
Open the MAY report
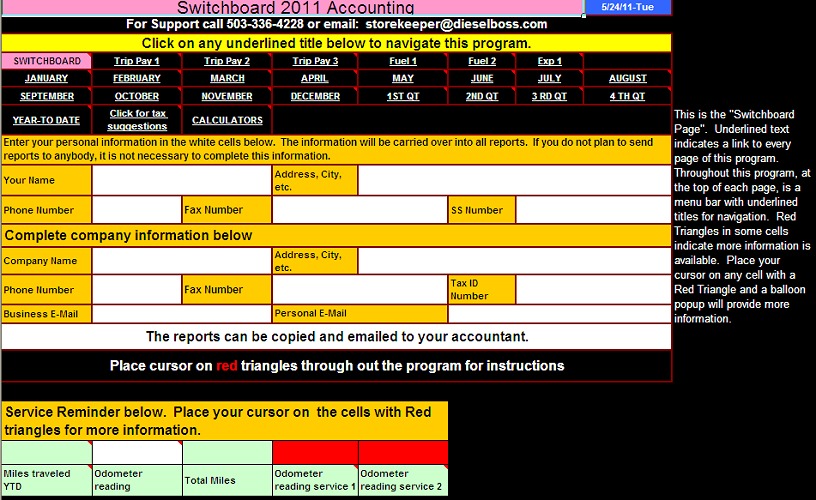click(403, 78)
